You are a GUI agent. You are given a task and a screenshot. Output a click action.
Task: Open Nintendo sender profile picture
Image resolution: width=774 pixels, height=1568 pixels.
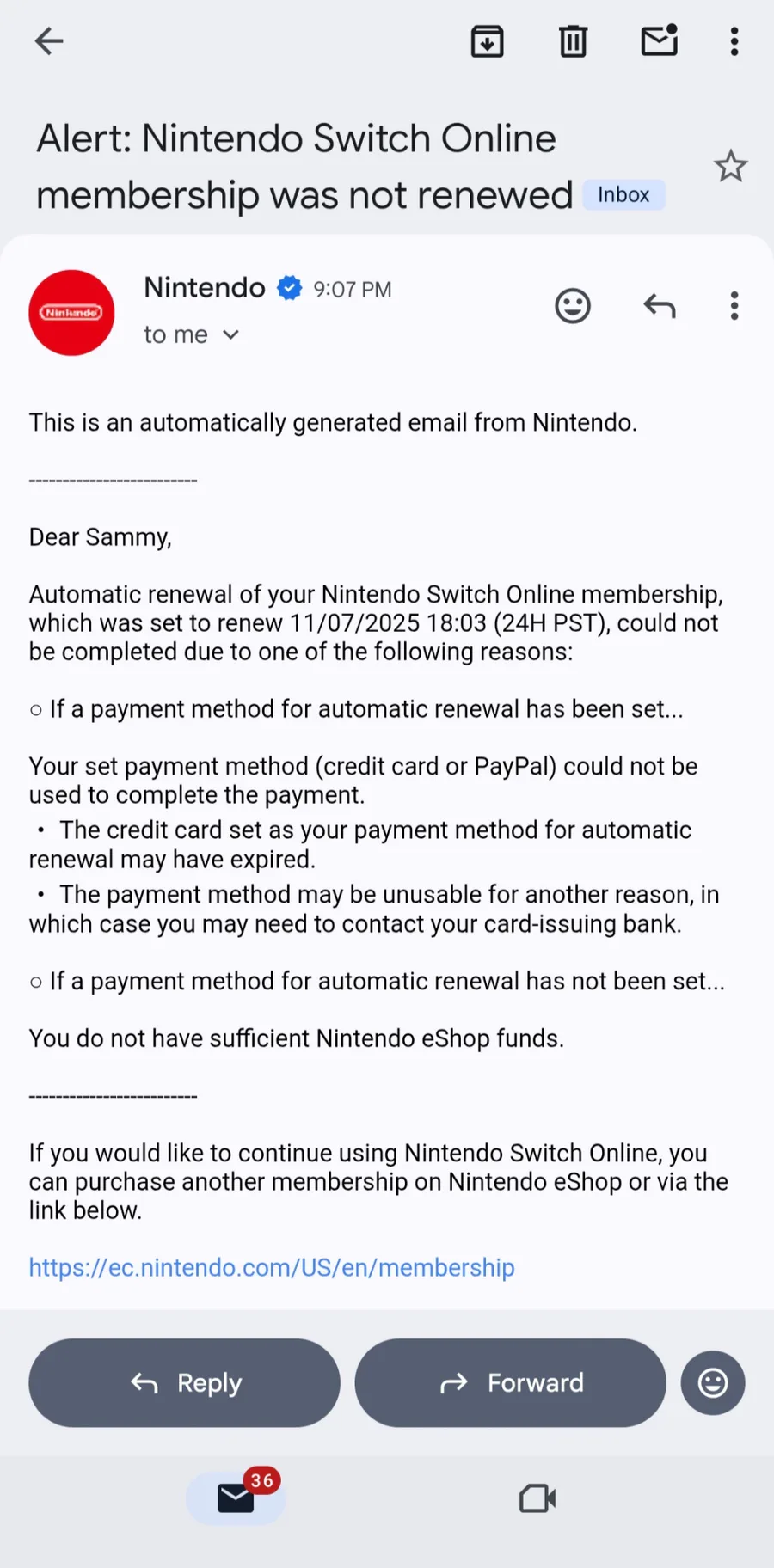pyautogui.click(x=71, y=313)
